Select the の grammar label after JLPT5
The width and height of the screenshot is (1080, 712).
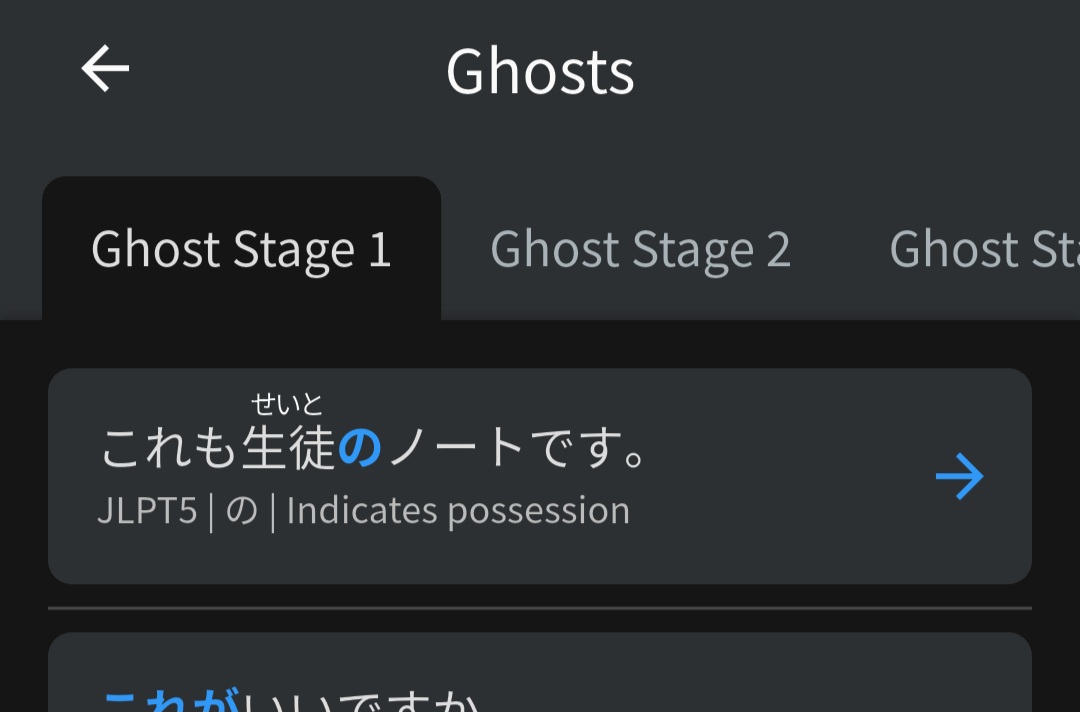pyautogui.click(x=242, y=512)
